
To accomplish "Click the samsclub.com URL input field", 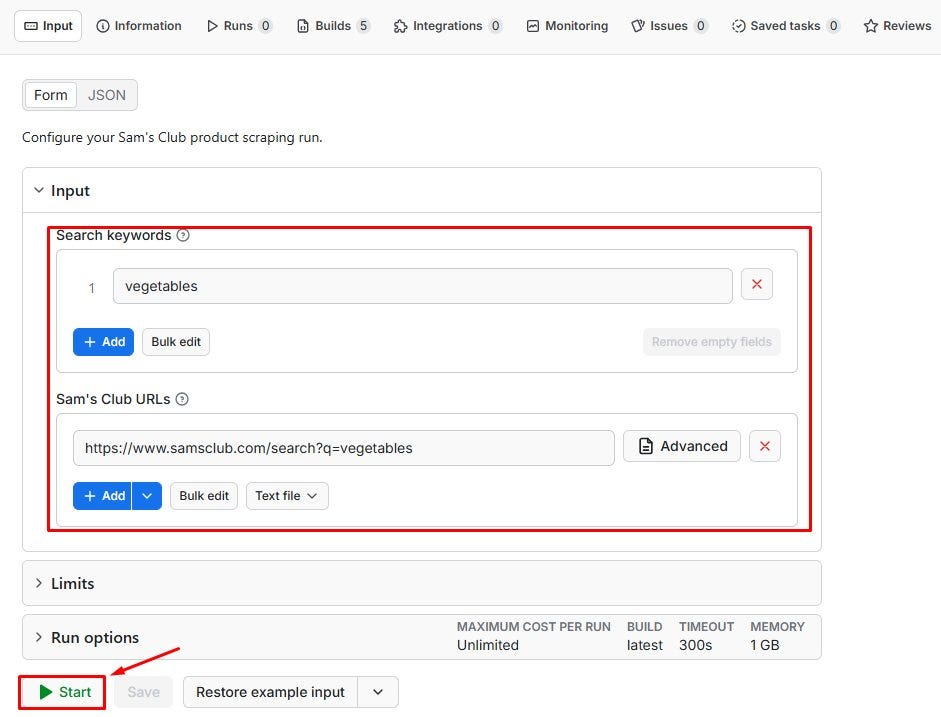I will pos(343,448).
